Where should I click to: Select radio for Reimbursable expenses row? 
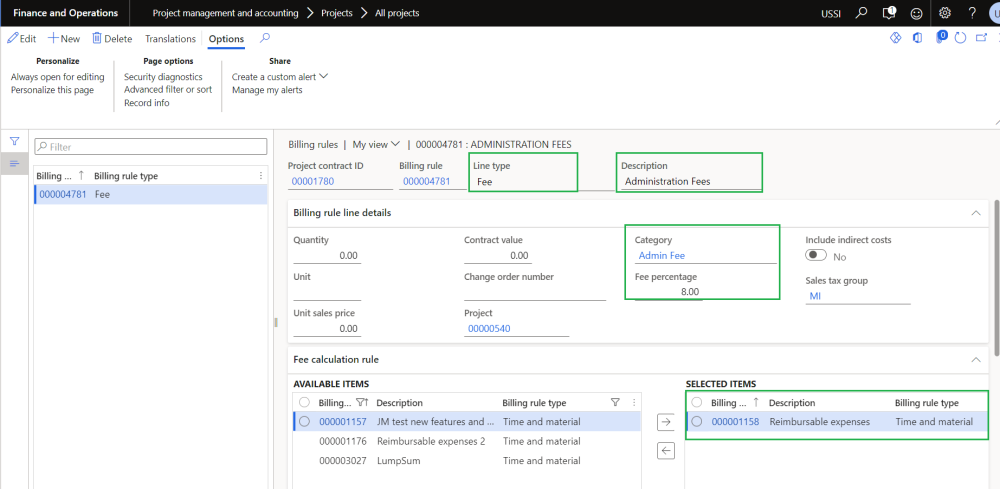pos(697,422)
